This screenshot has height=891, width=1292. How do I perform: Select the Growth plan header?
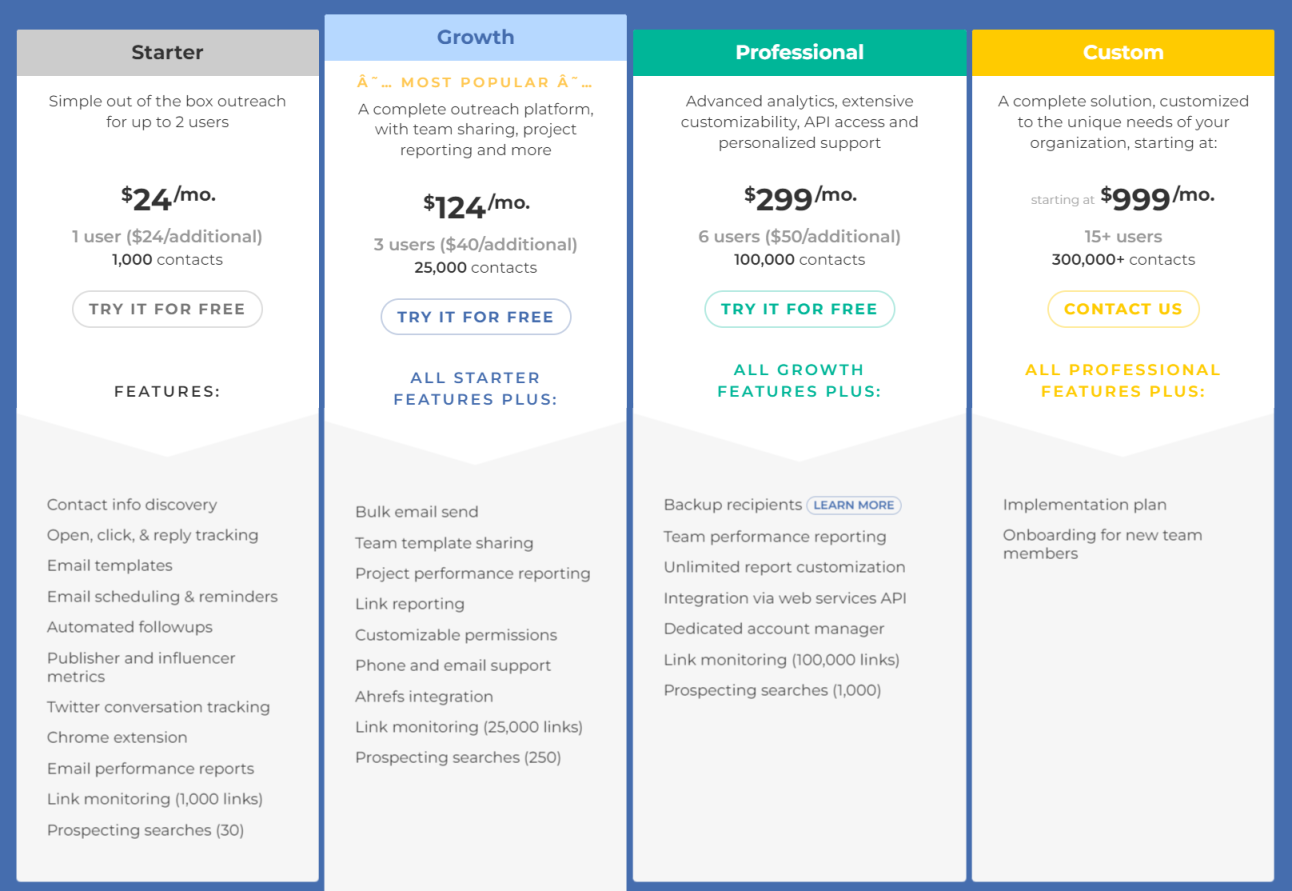tap(475, 38)
